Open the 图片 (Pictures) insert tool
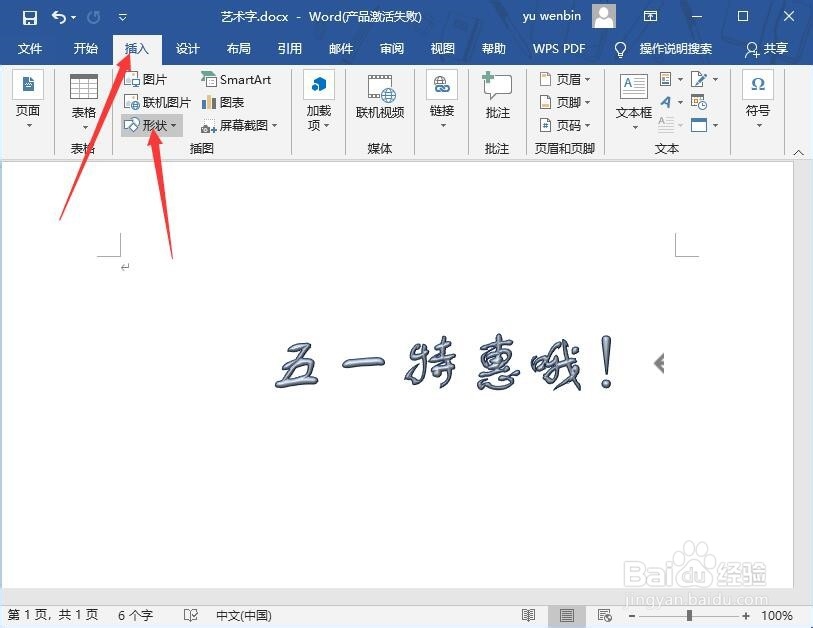This screenshot has height=628, width=813. pyautogui.click(x=149, y=79)
